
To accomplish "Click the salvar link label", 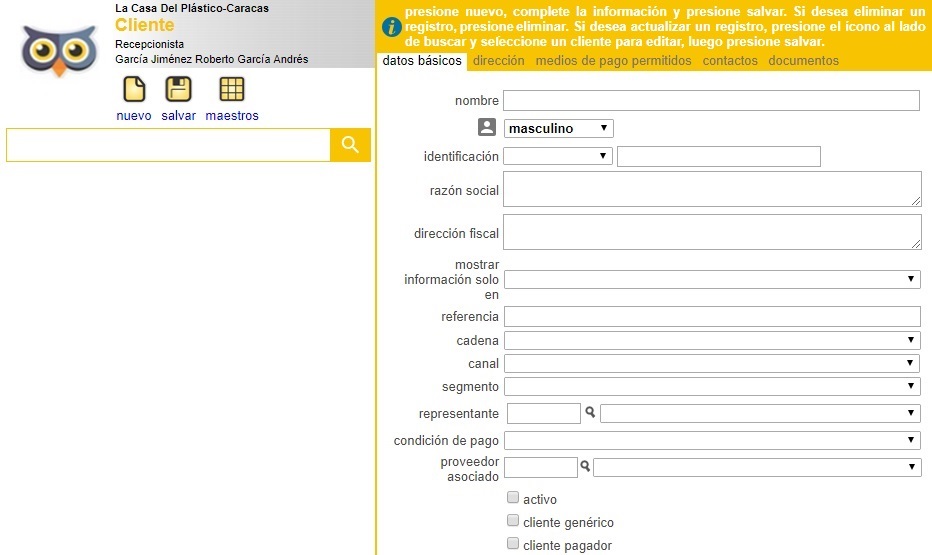I will [178, 116].
